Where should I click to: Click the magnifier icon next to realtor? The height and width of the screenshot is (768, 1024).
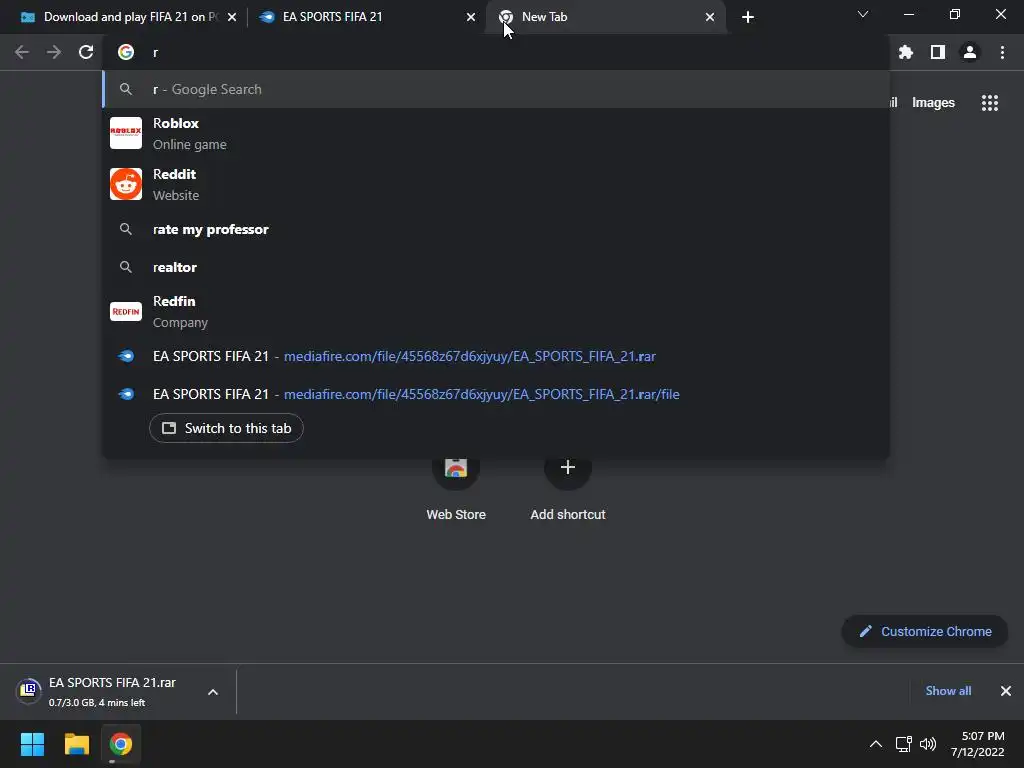click(x=126, y=267)
